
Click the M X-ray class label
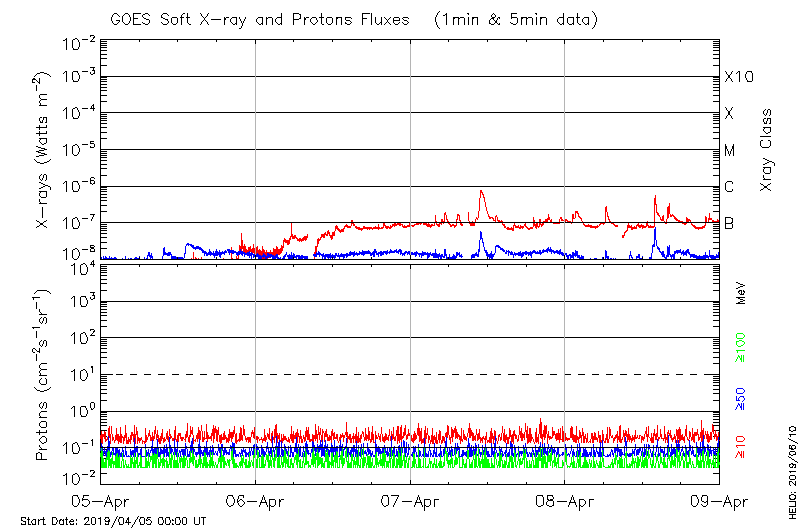(730, 151)
